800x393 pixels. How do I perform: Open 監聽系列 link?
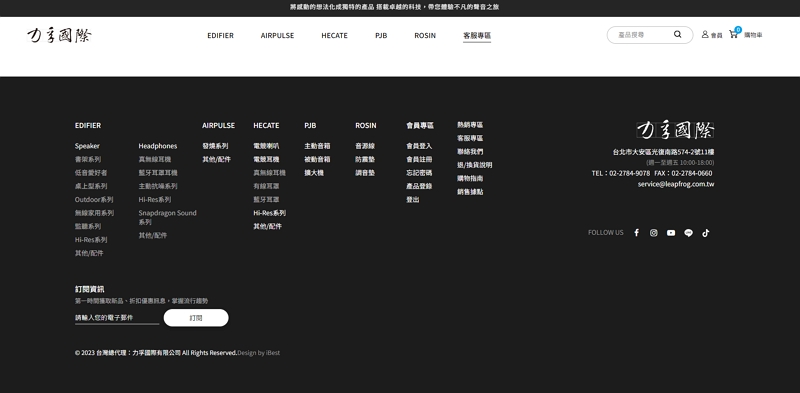[x=88, y=226]
